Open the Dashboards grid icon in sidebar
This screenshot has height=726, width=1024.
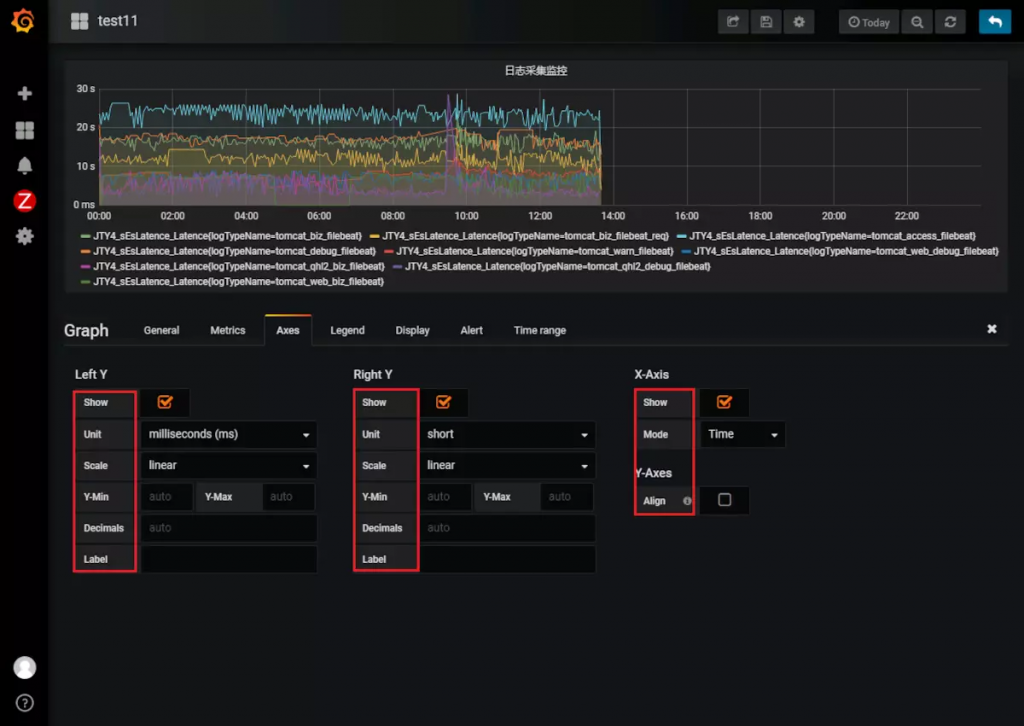tap(25, 131)
